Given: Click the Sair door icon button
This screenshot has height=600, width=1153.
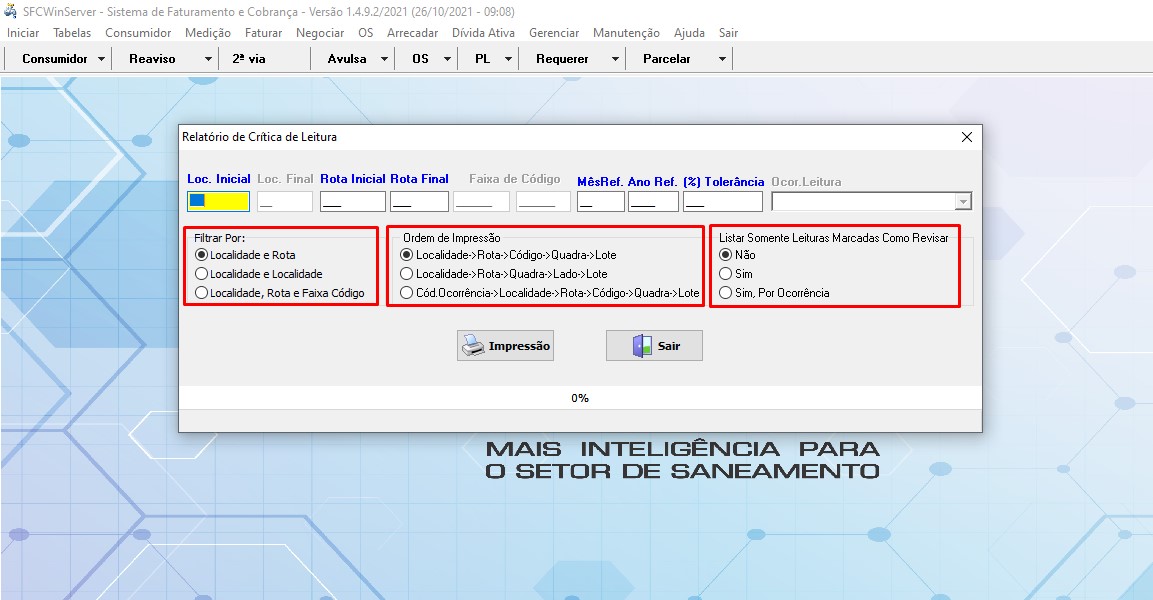Looking at the screenshot, I should (654, 346).
